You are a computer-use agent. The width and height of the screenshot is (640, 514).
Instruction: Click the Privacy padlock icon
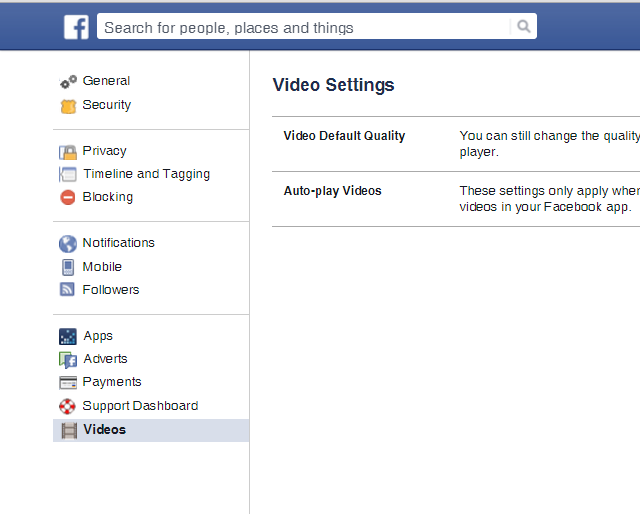pyautogui.click(x=68, y=152)
